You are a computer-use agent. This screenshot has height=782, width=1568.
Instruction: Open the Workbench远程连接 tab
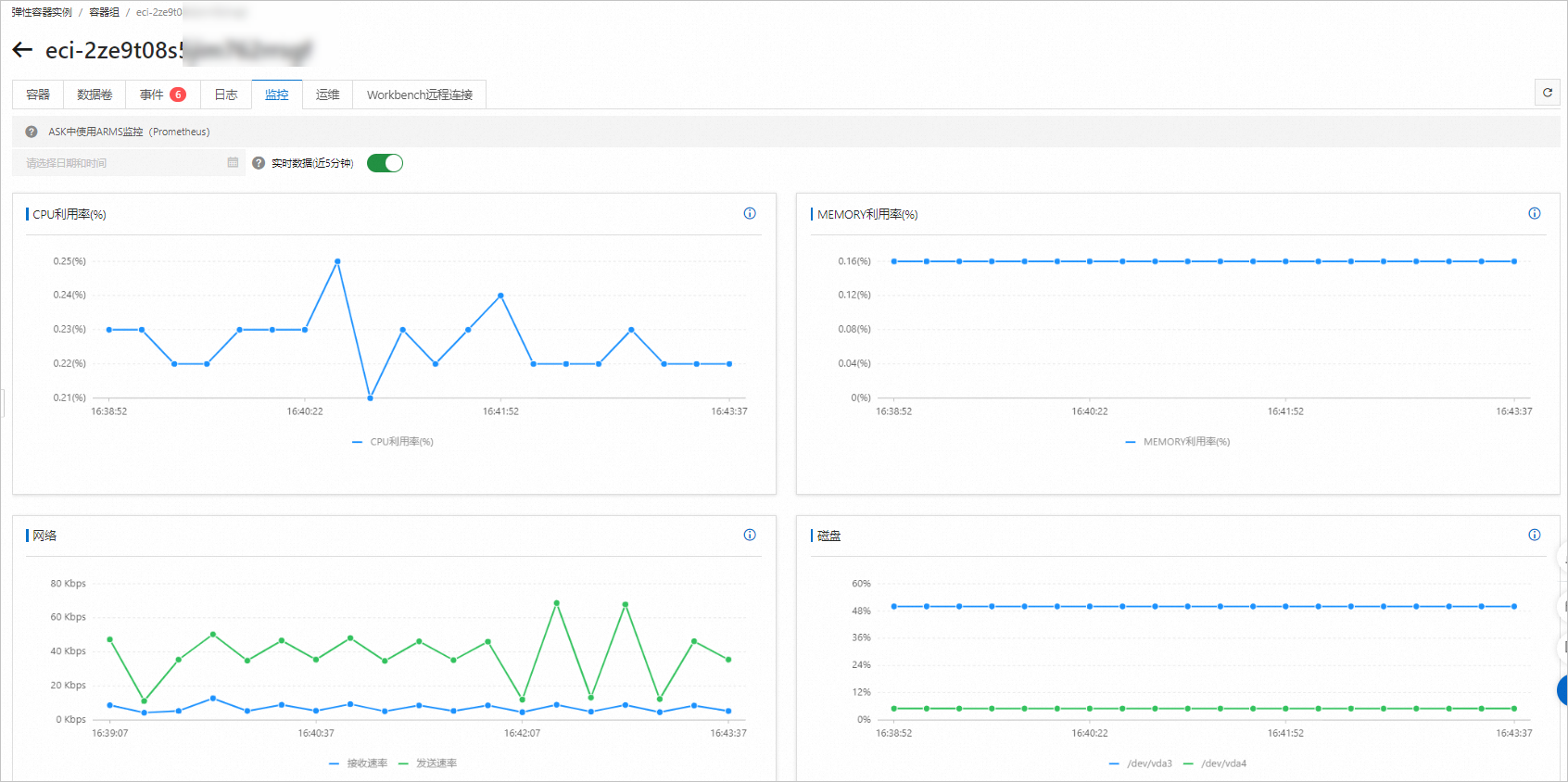coord(419,95)
